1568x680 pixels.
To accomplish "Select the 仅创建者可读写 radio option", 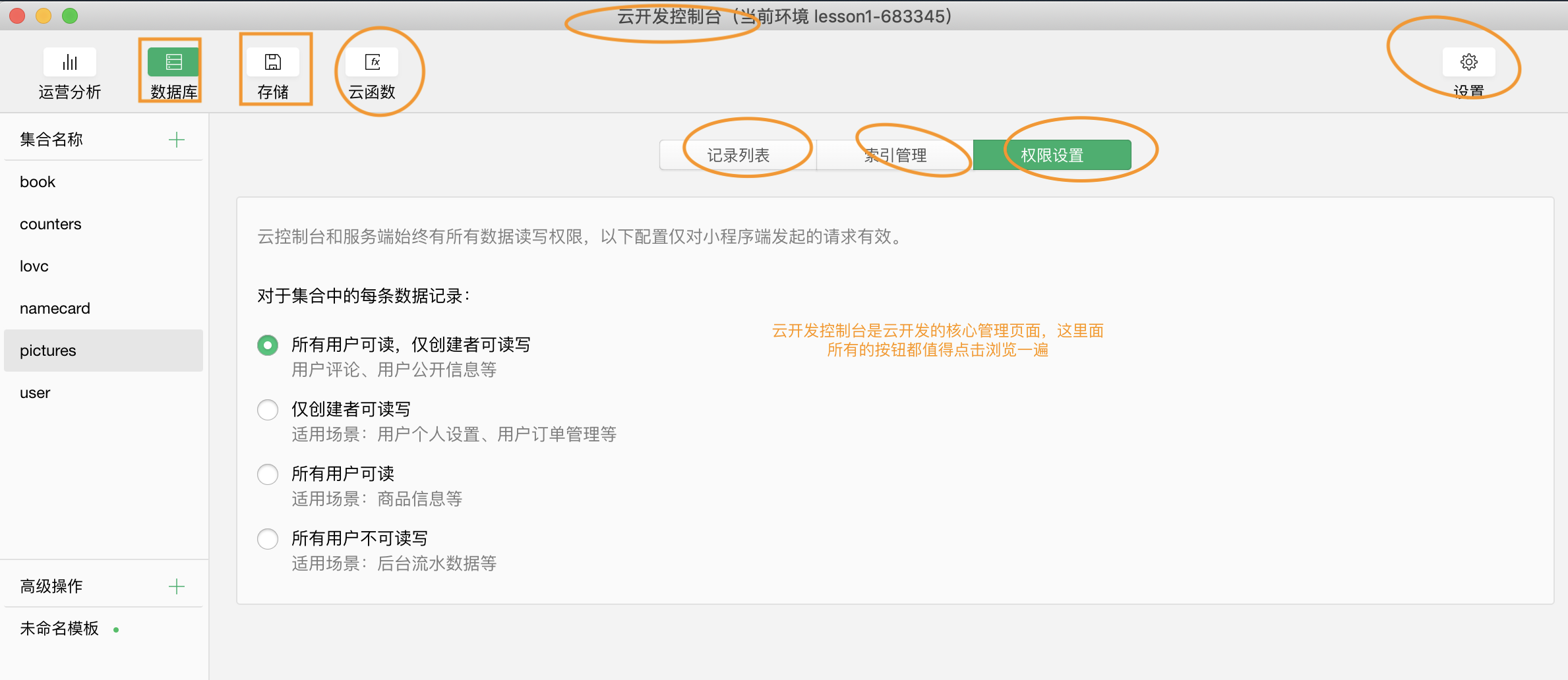I will pyautogui.click(x=268, y=410).
